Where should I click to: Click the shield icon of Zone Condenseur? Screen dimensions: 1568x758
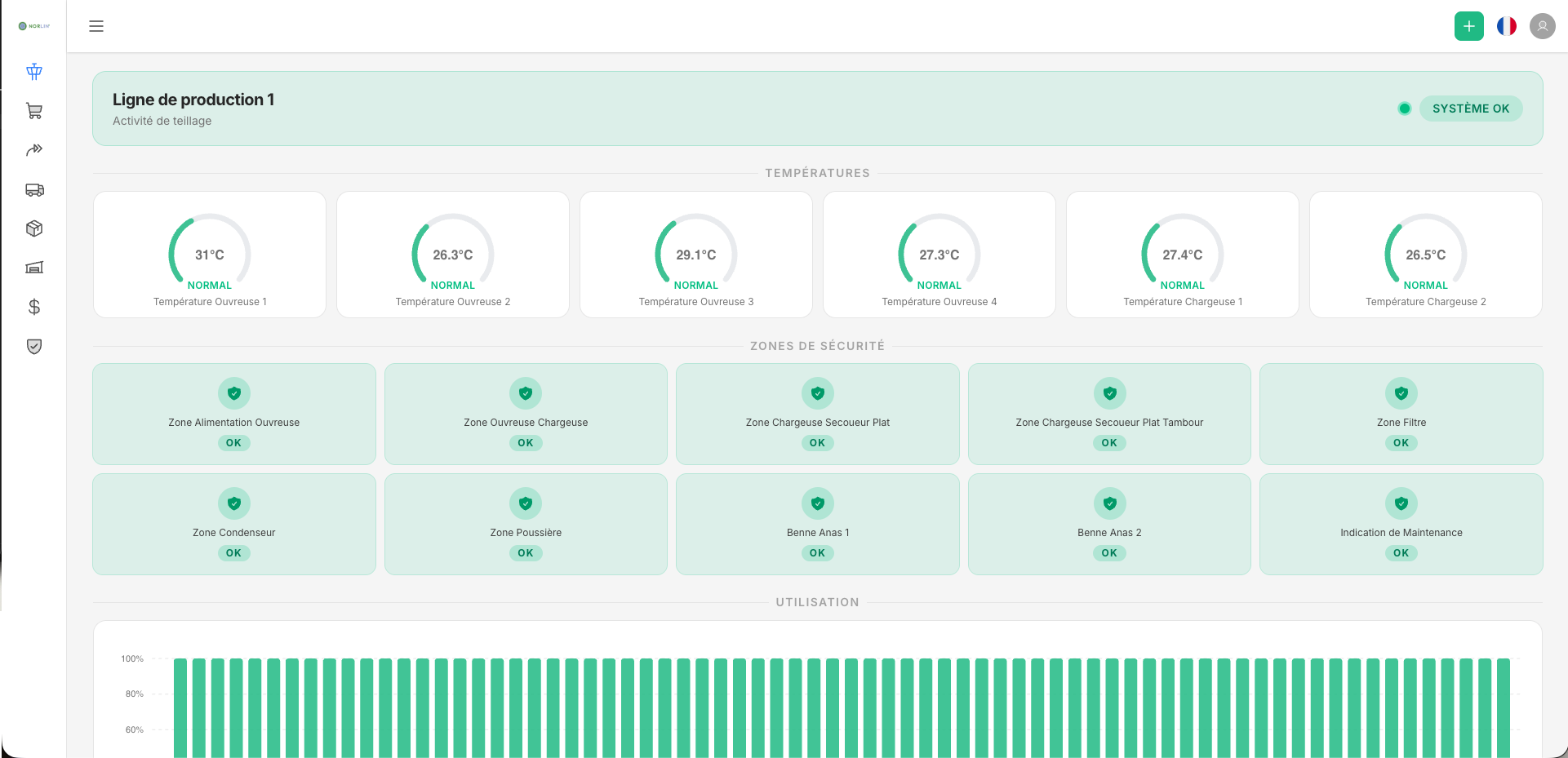pyautogui.click(x=234, y=503)
